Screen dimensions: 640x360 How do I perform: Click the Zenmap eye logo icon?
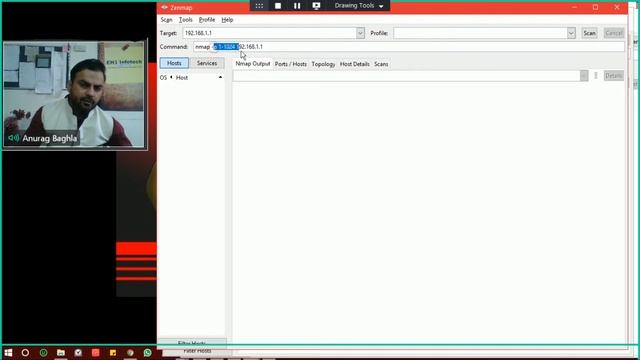point(164,7)
